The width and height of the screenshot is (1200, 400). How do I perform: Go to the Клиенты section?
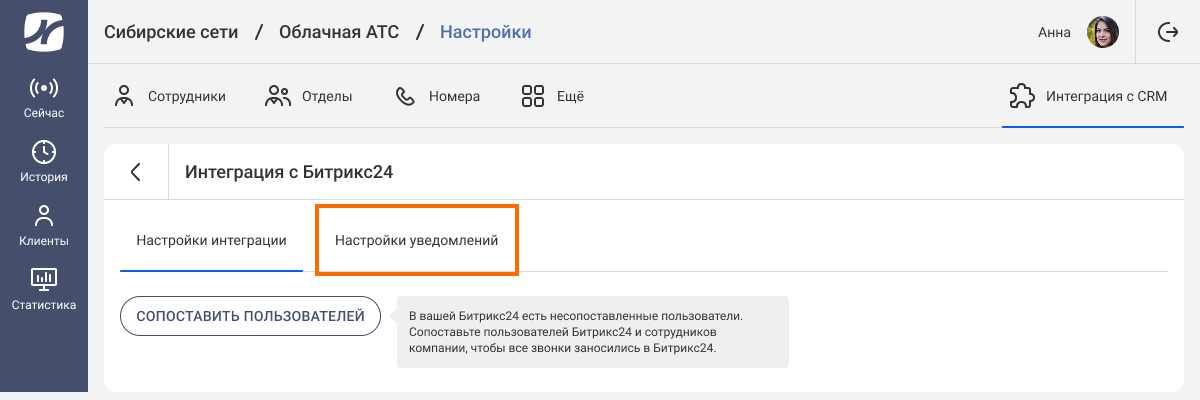point(44,226)
